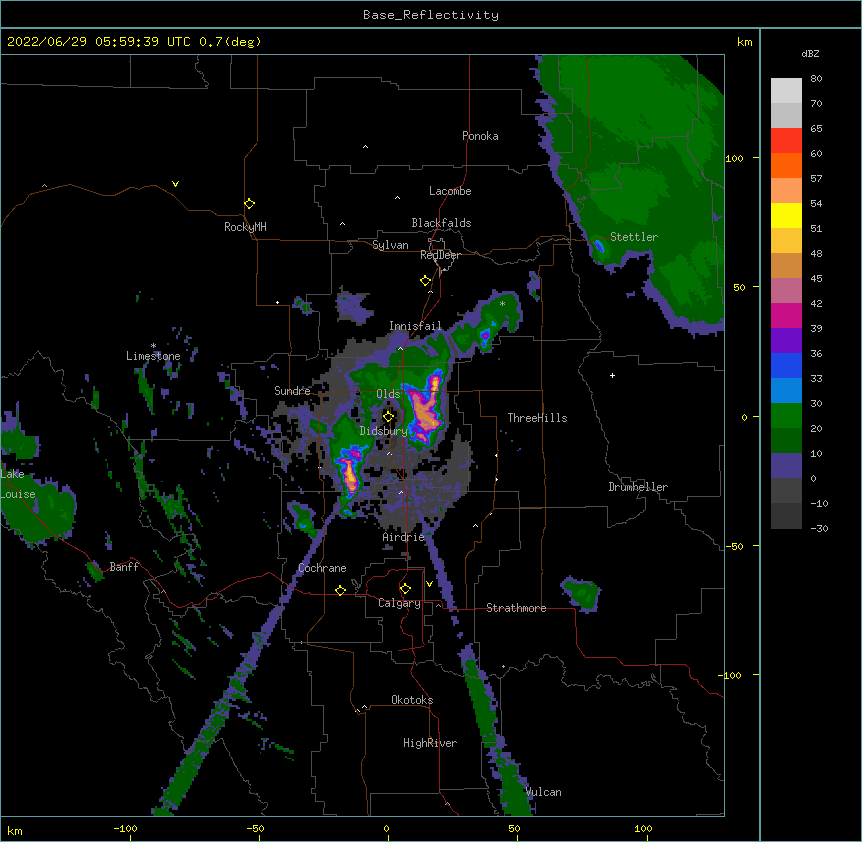Click the RockyMH label

click(245, 227)
